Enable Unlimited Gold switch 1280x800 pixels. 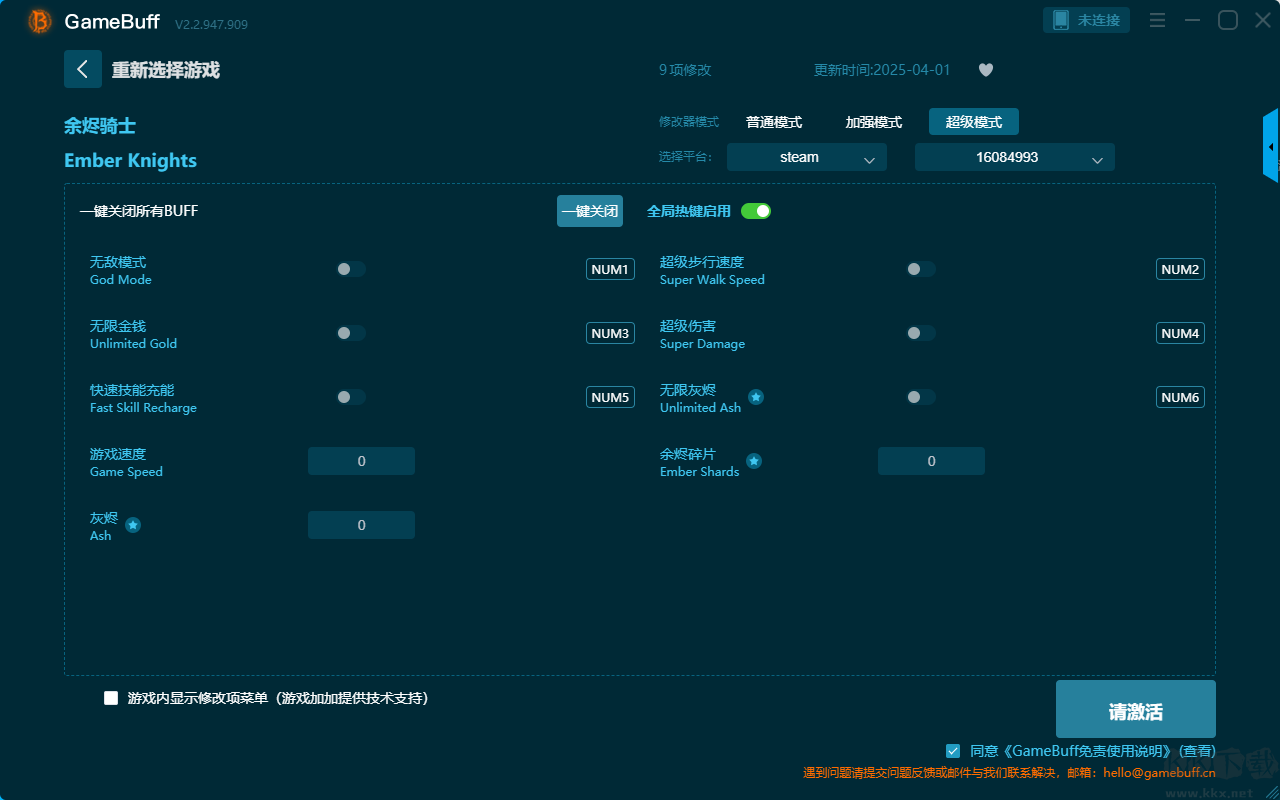pyautogui.click(x=351, y=333)
